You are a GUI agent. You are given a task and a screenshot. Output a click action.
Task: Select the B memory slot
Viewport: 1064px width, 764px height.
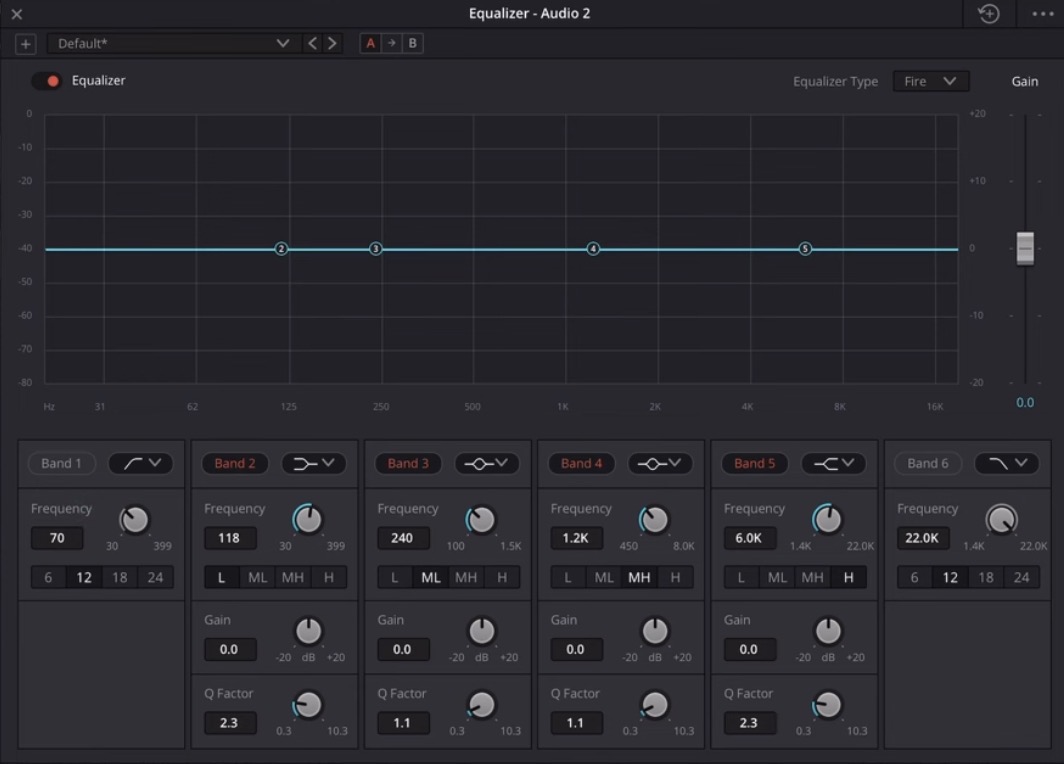[412, 43]
